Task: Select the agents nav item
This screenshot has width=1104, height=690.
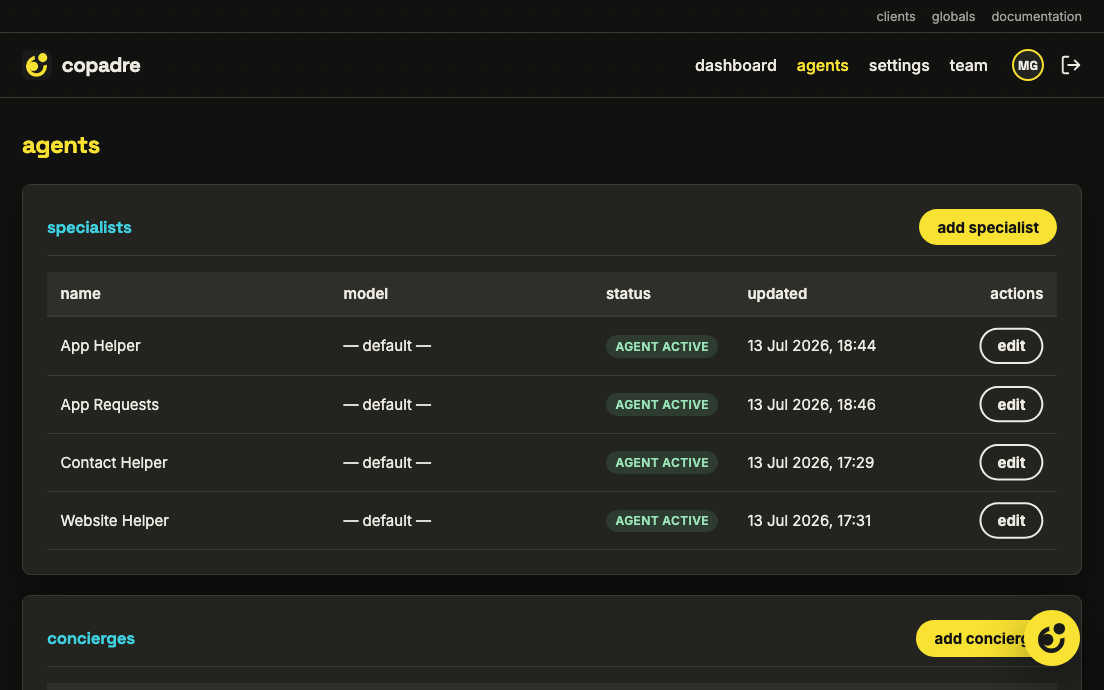Action: tap(822, 65)
